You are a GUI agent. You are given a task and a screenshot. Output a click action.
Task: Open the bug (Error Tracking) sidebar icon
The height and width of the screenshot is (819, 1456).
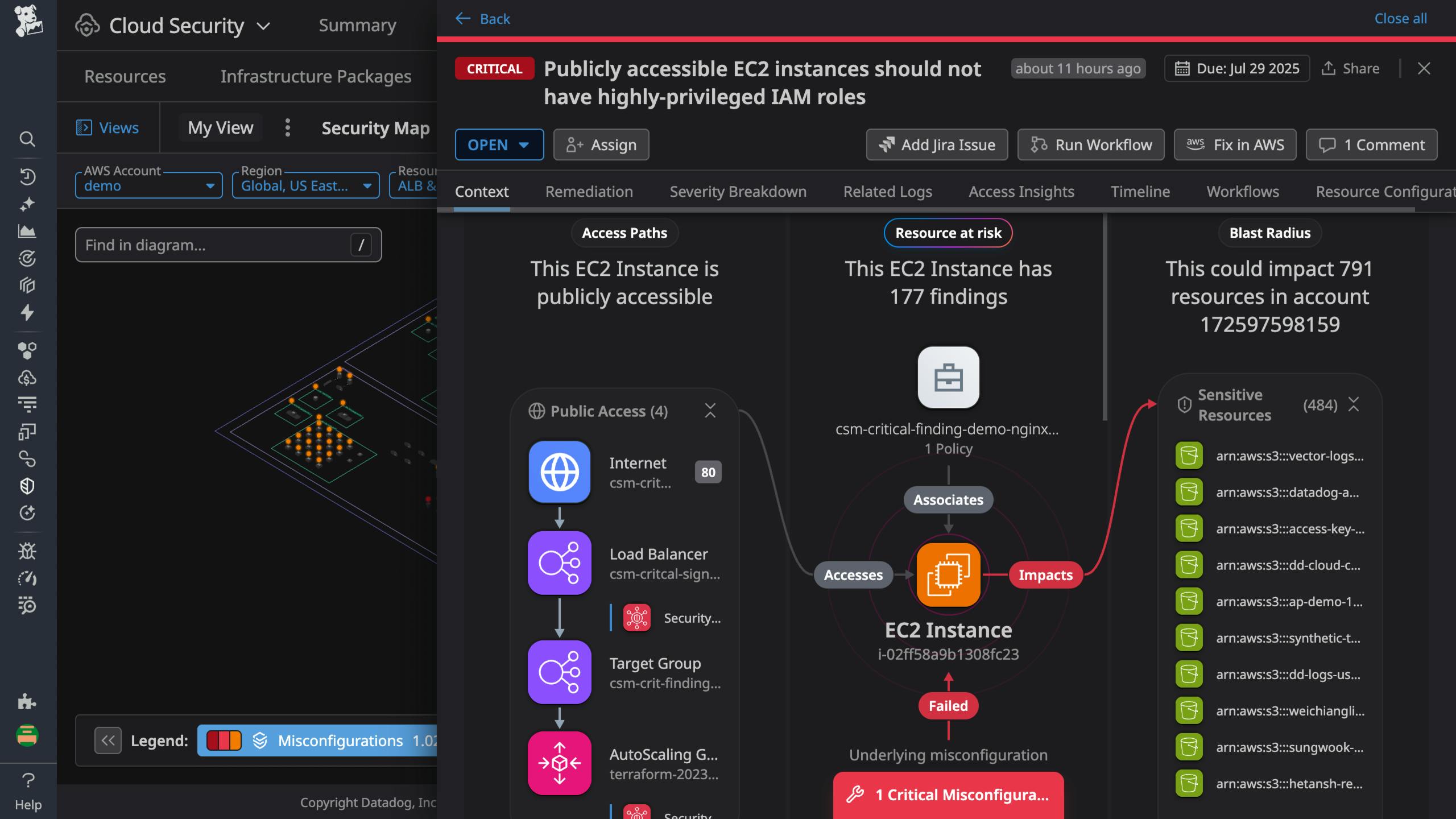pyautogui.click(x=27, y=551)
